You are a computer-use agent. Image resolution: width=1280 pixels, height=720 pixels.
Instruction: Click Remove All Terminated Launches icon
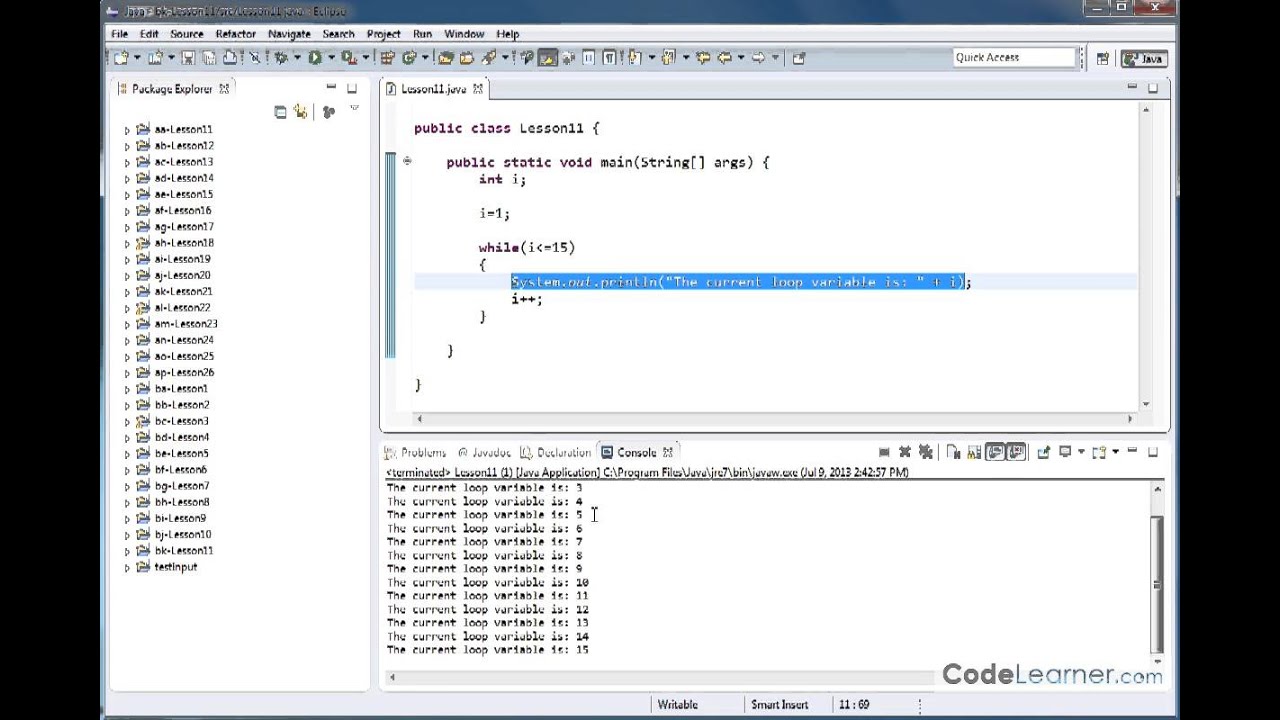pos(925,452)
